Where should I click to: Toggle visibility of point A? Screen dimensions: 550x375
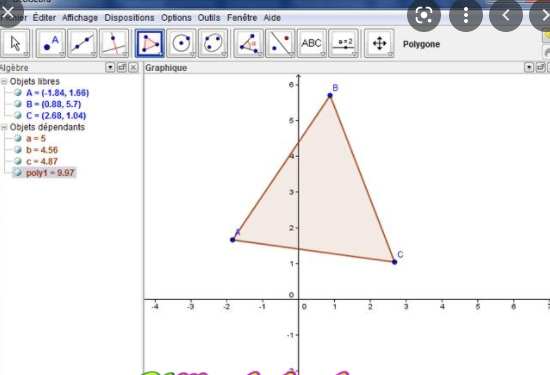(18, 93)
